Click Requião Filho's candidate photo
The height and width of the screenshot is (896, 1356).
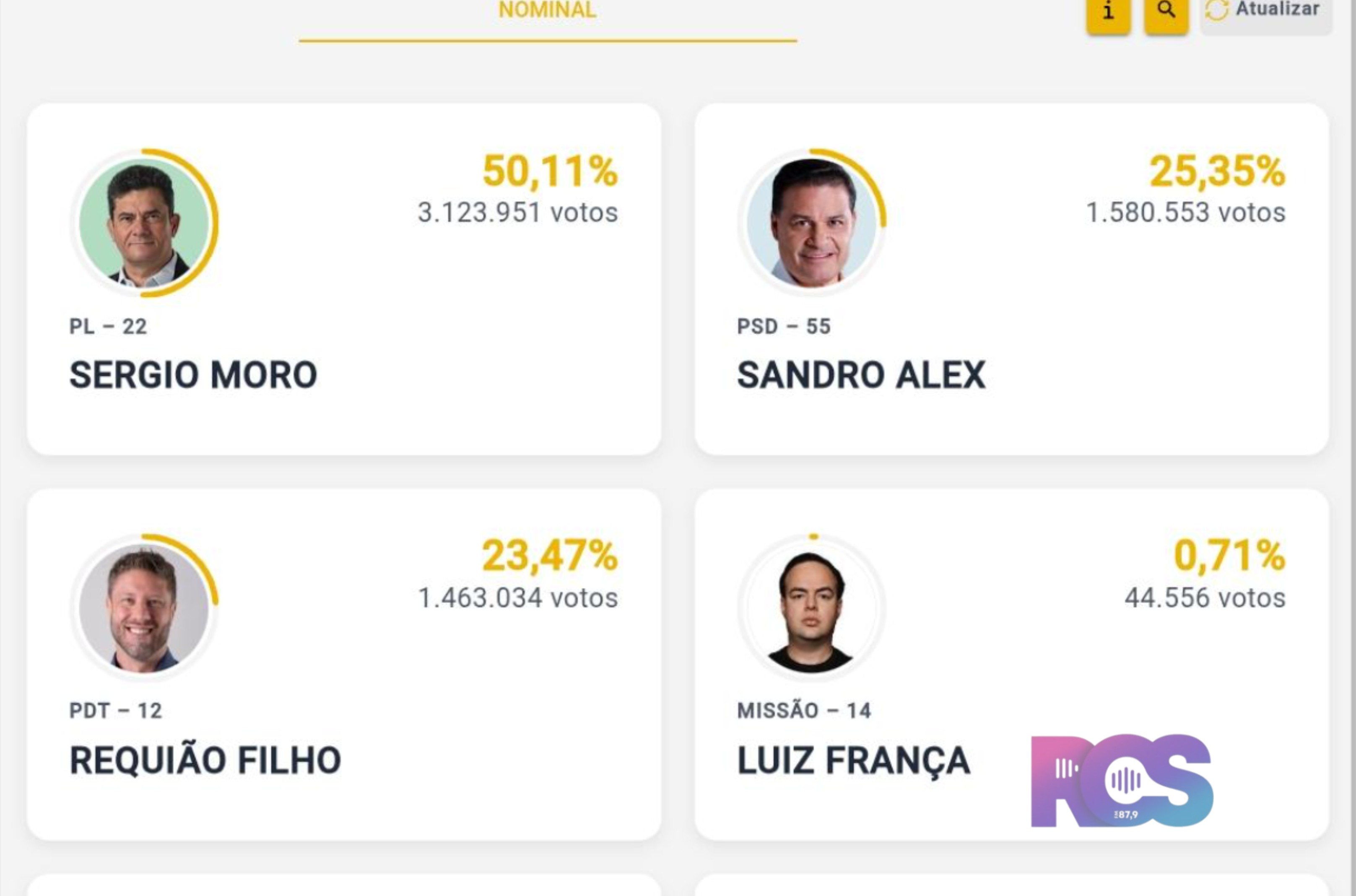(x=144, y=608)
